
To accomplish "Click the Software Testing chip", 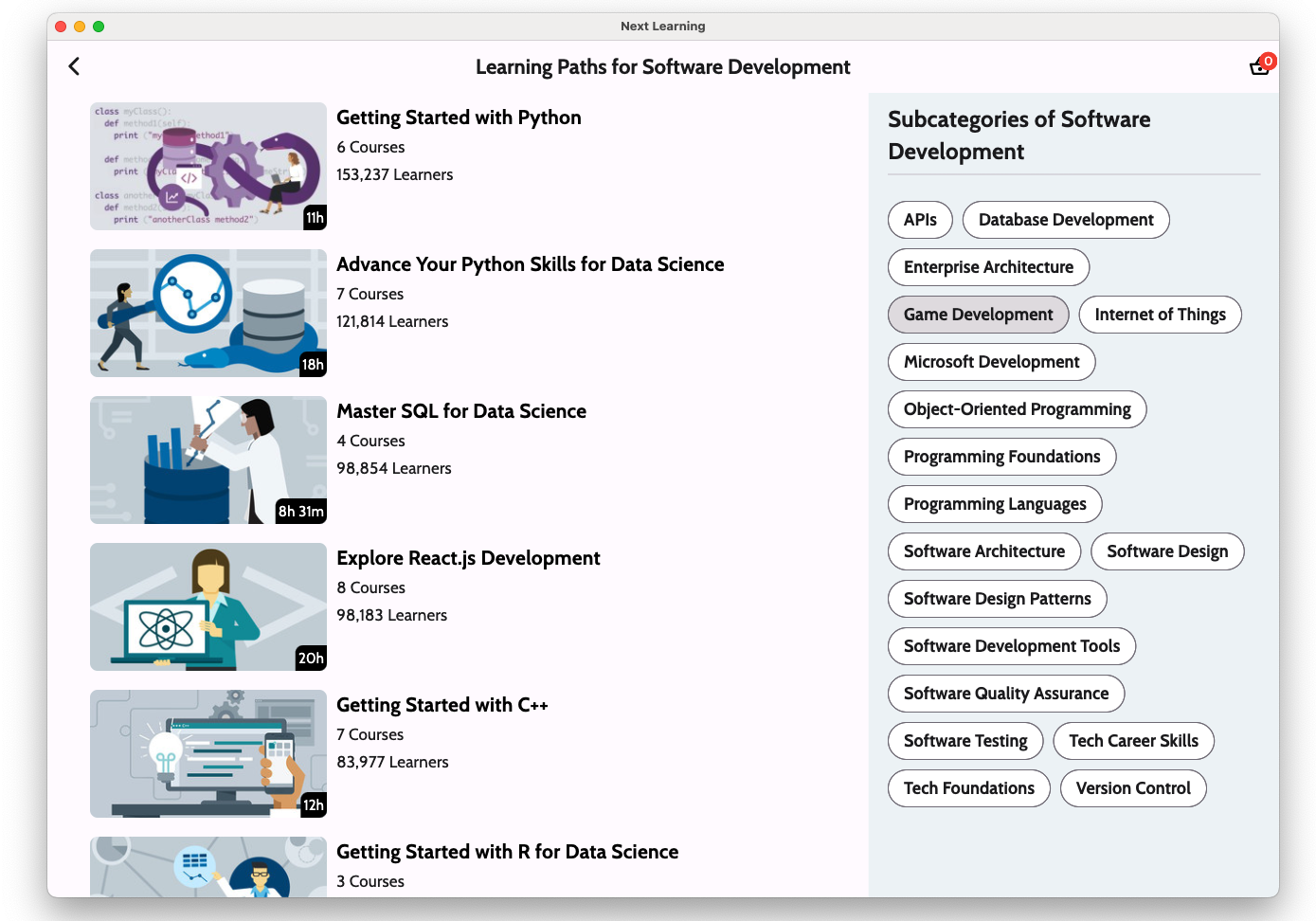I will (965, 741).
